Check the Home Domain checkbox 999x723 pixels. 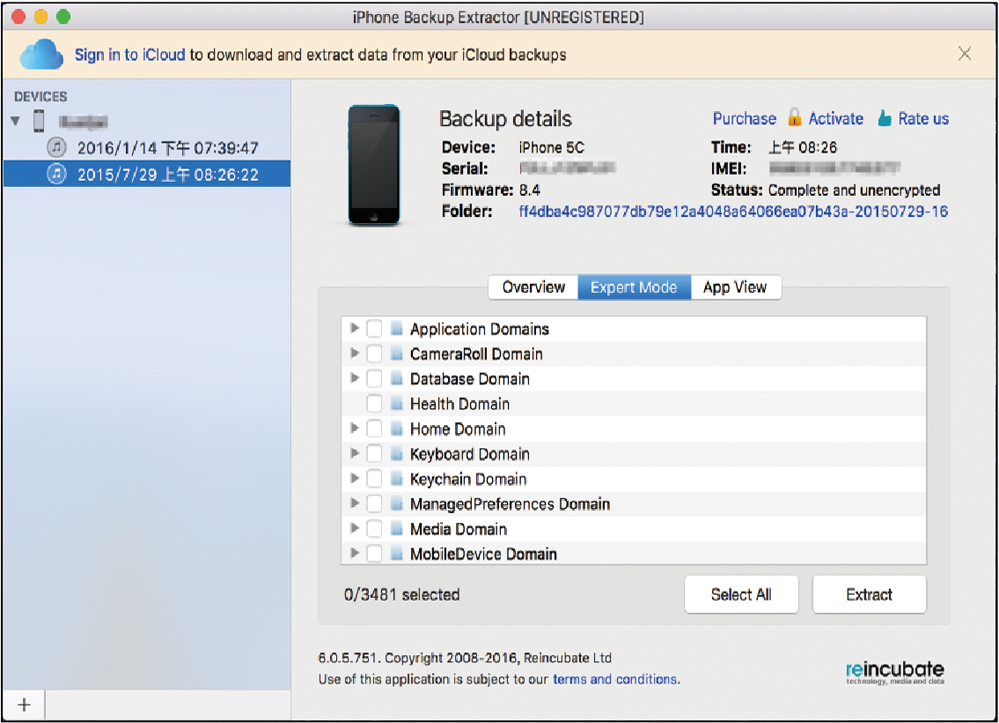click(374, 429)
